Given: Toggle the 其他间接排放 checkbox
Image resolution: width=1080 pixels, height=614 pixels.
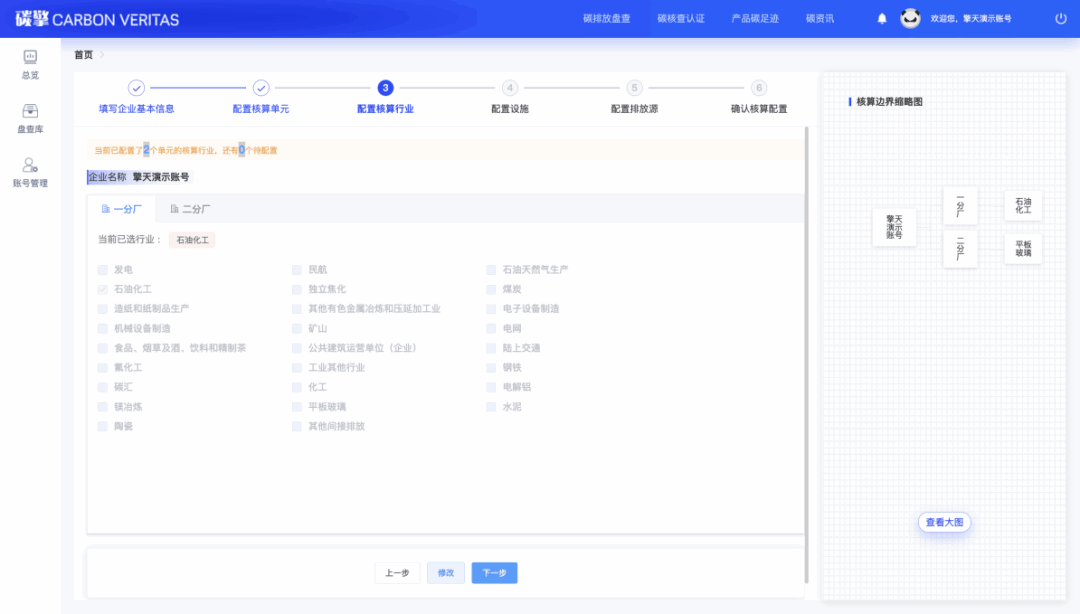Looking at the screenshot, I should pos(297,427).
